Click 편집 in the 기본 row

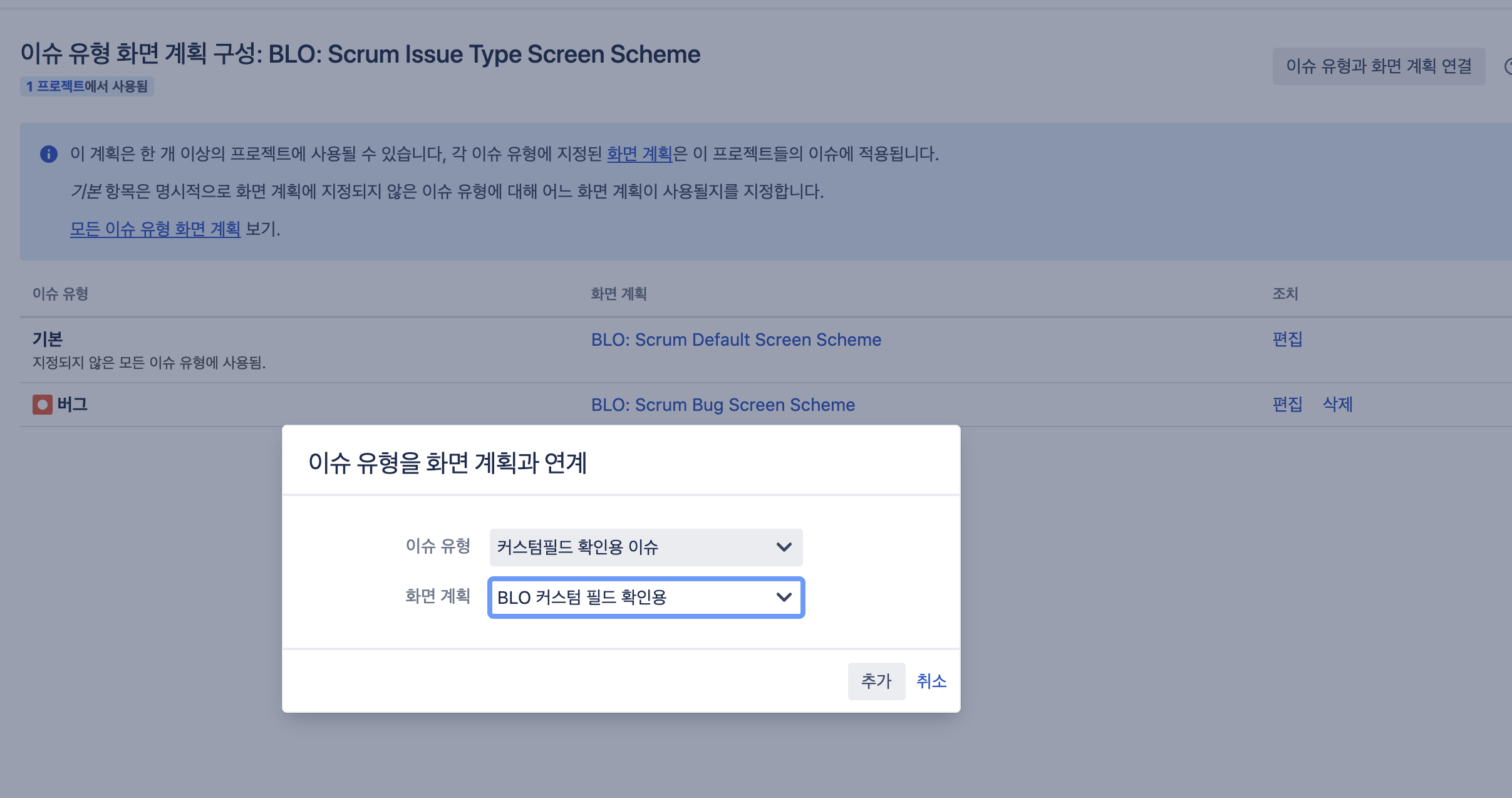pos(1287,339)
